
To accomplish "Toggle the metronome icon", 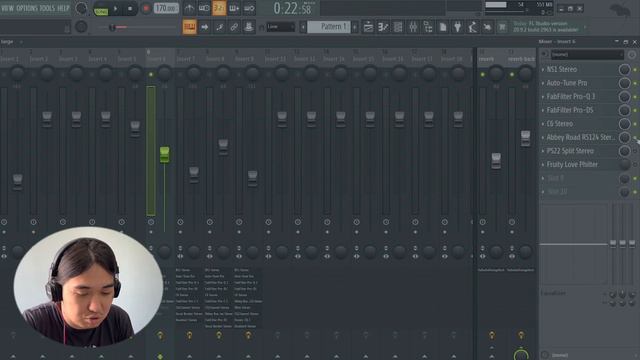I will click(x=189, y=8).
